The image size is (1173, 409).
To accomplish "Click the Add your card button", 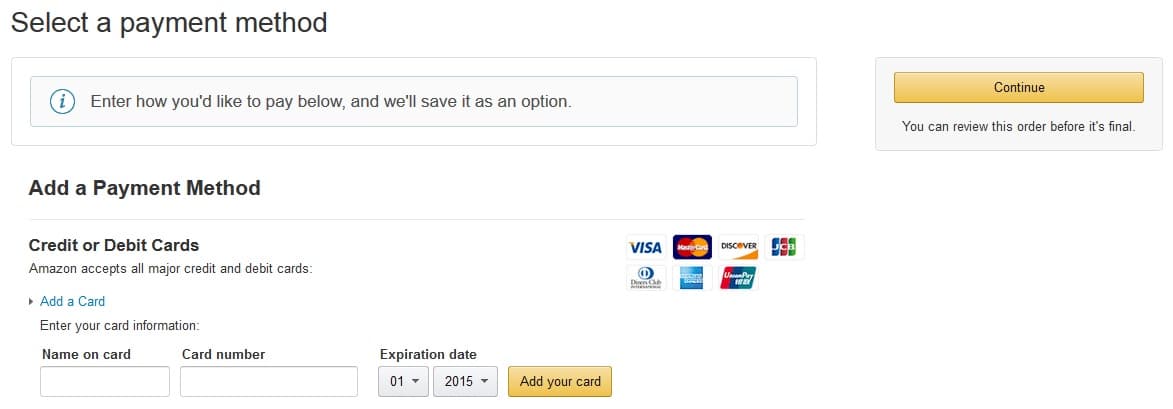I will pyautogui.click(x=560, y=381).
